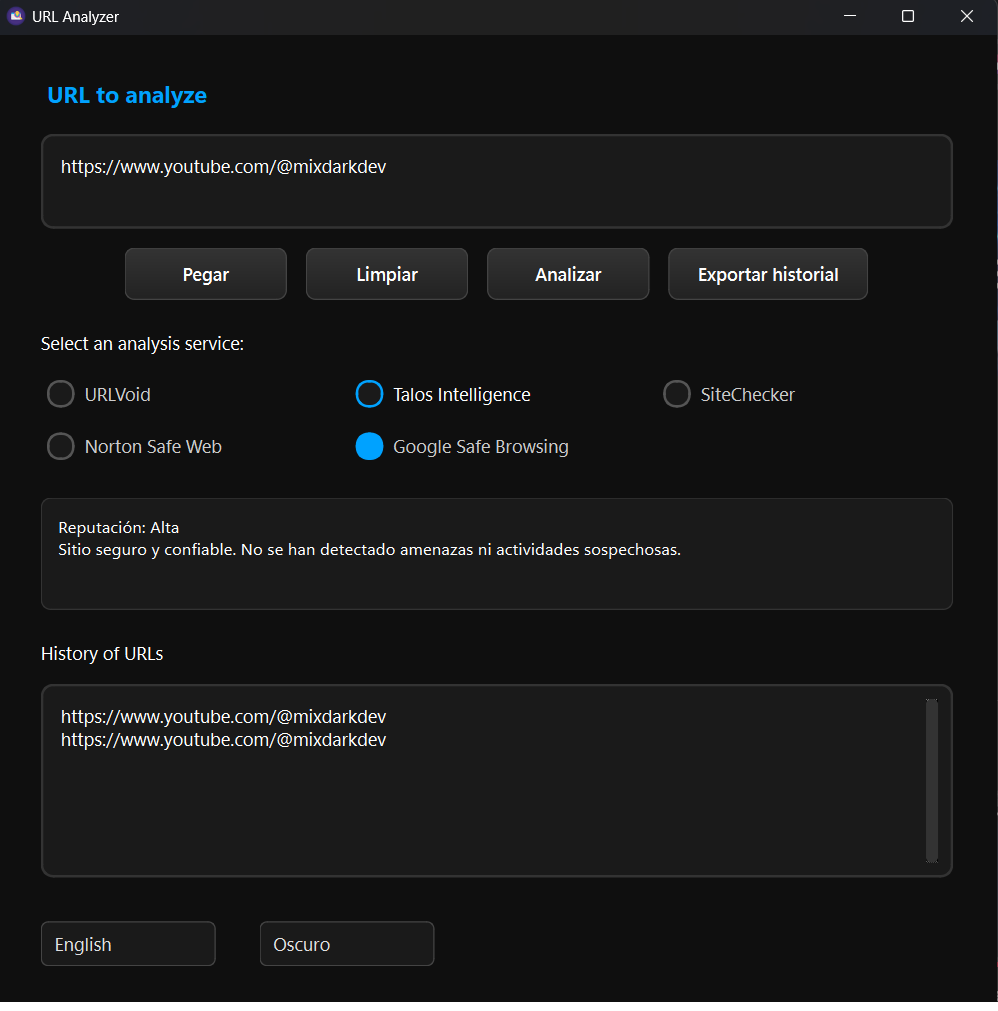Select the URLVoid radio button
This screenshot has width=998, height=1011.
point(61,395)
